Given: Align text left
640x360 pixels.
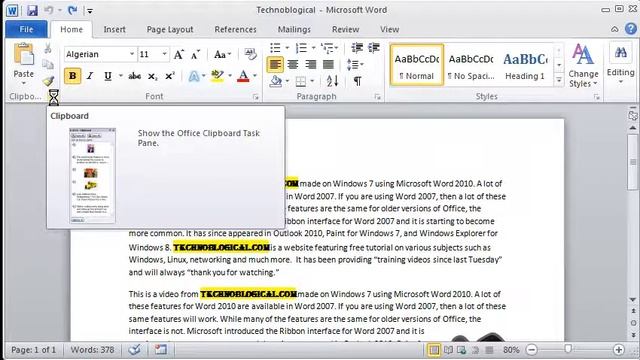Looking at the screenshot, I should click(275, 64).
